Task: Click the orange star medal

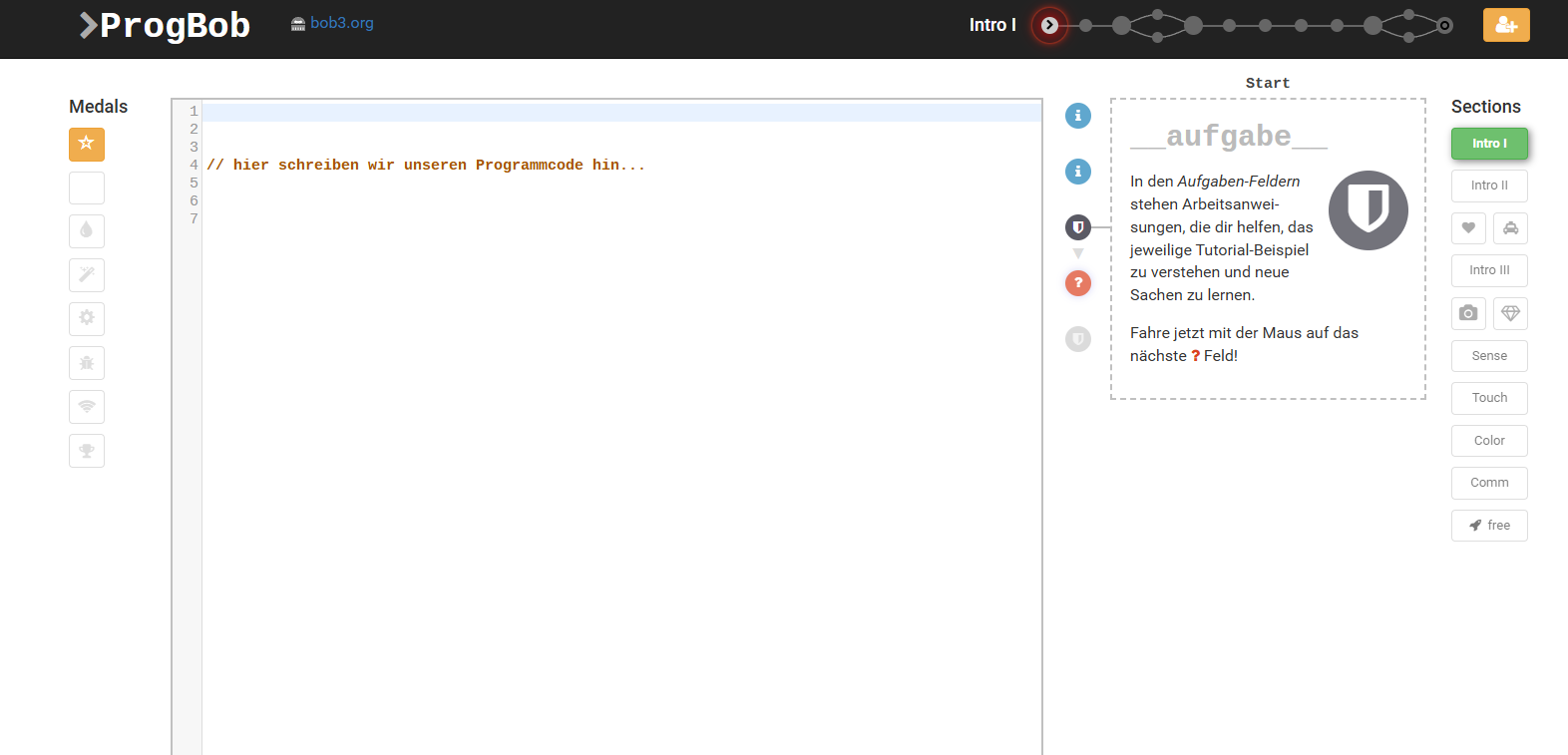Action: pos(87,145)
